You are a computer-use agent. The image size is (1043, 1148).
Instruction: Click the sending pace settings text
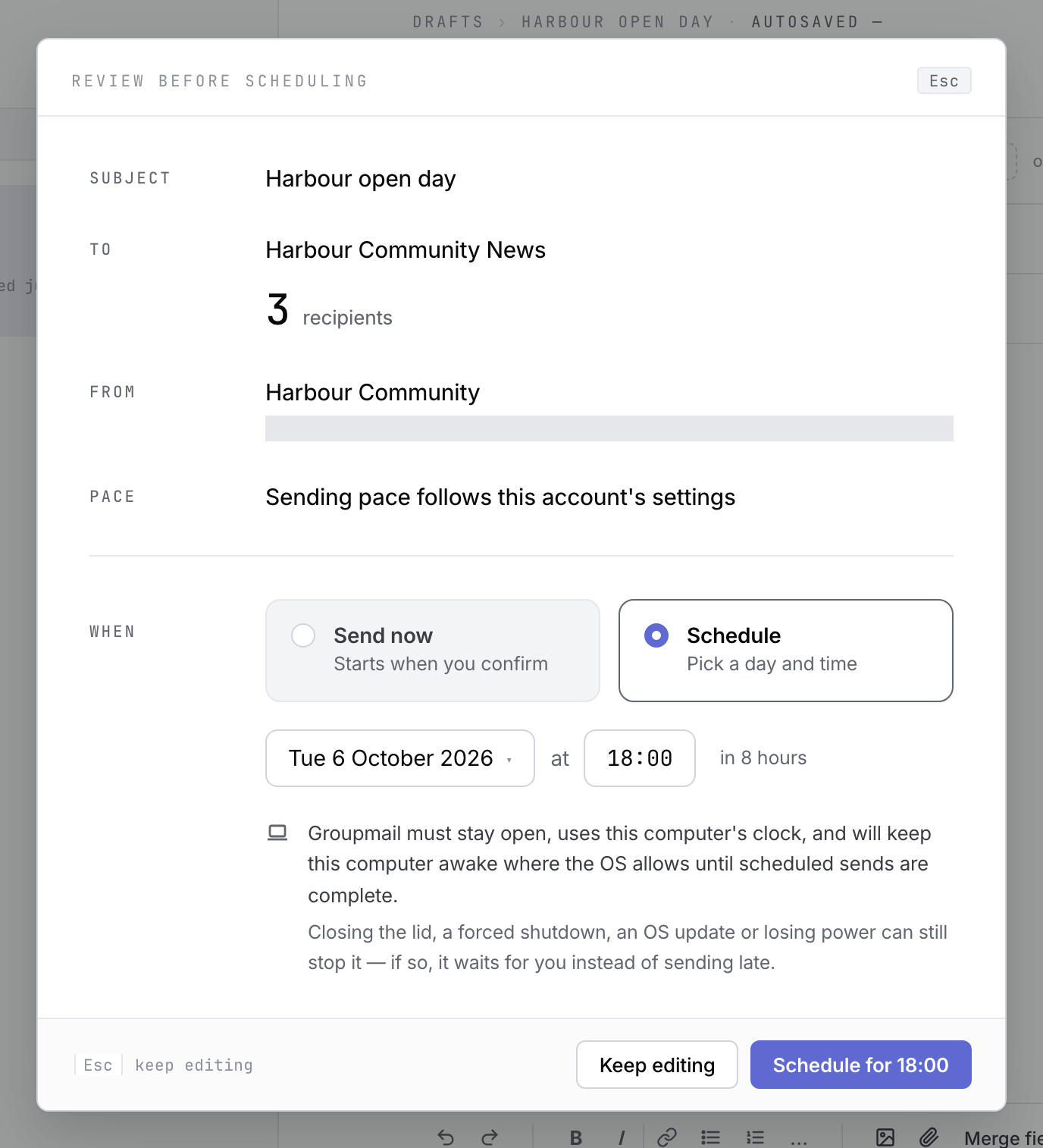coord(500,497)
